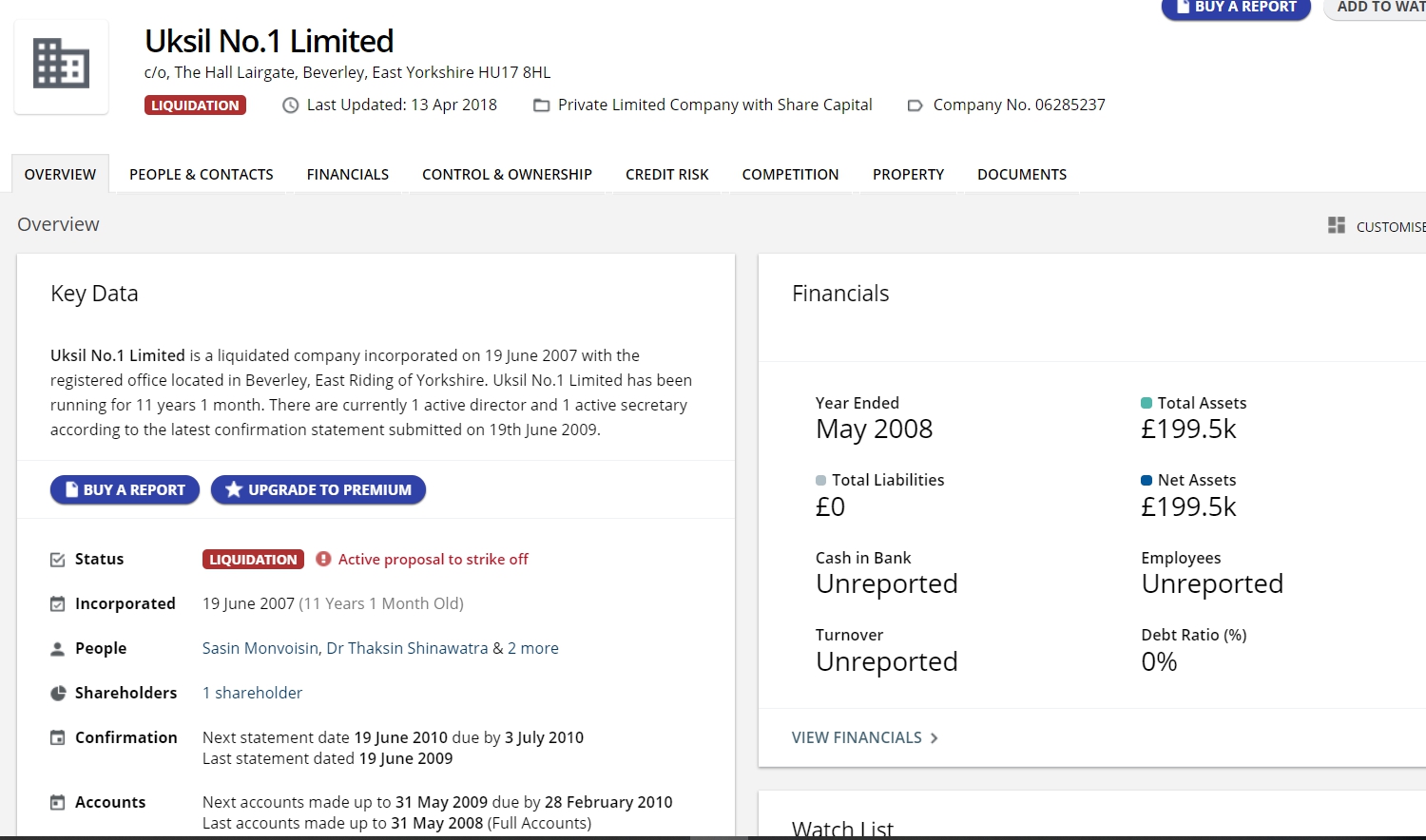Click the company building logo icon
Image resolution: width=1426 pixels, height=840 pixels.
point(61,65)
